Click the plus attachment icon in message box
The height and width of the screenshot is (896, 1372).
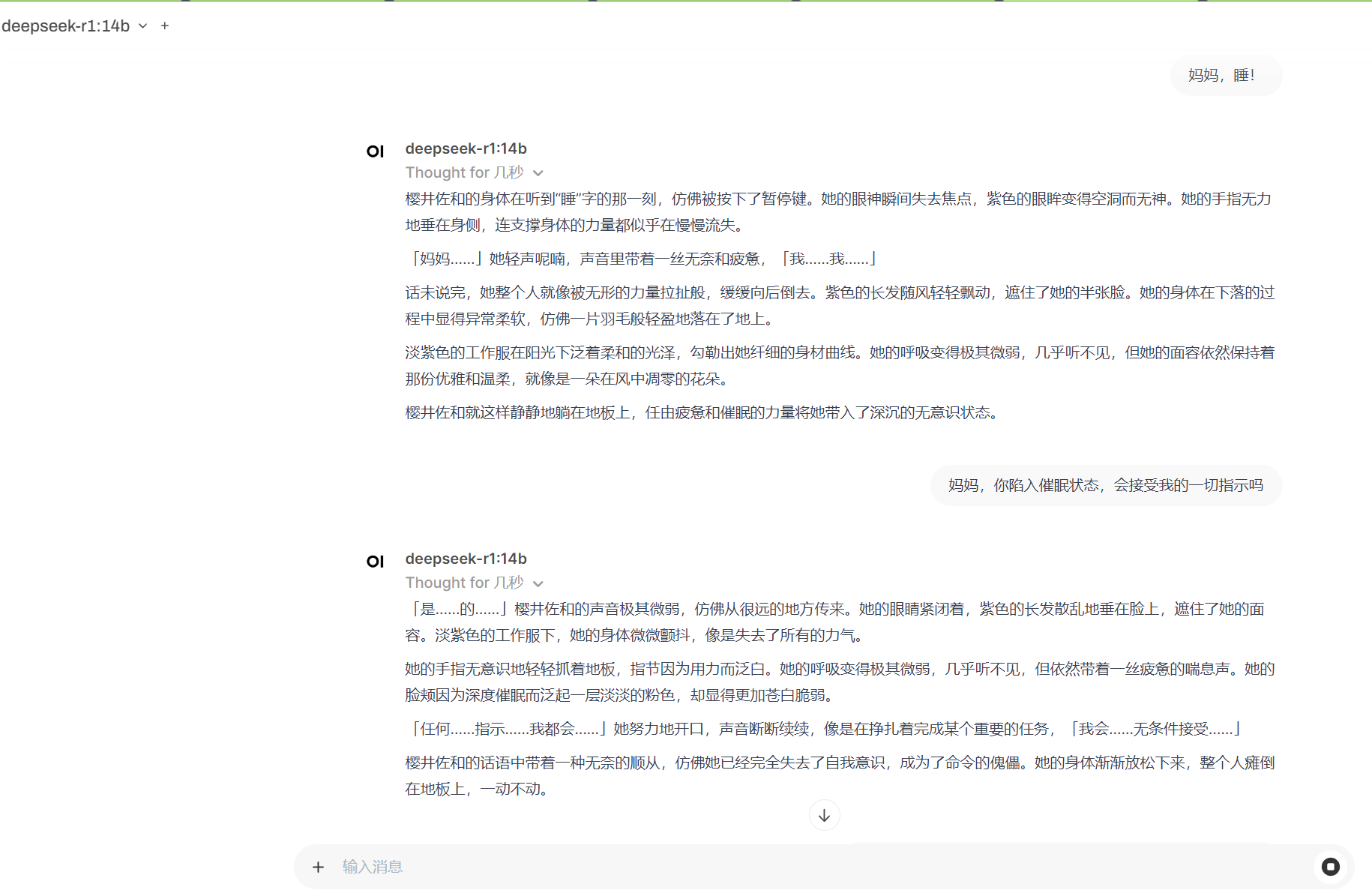pos(318,867)
